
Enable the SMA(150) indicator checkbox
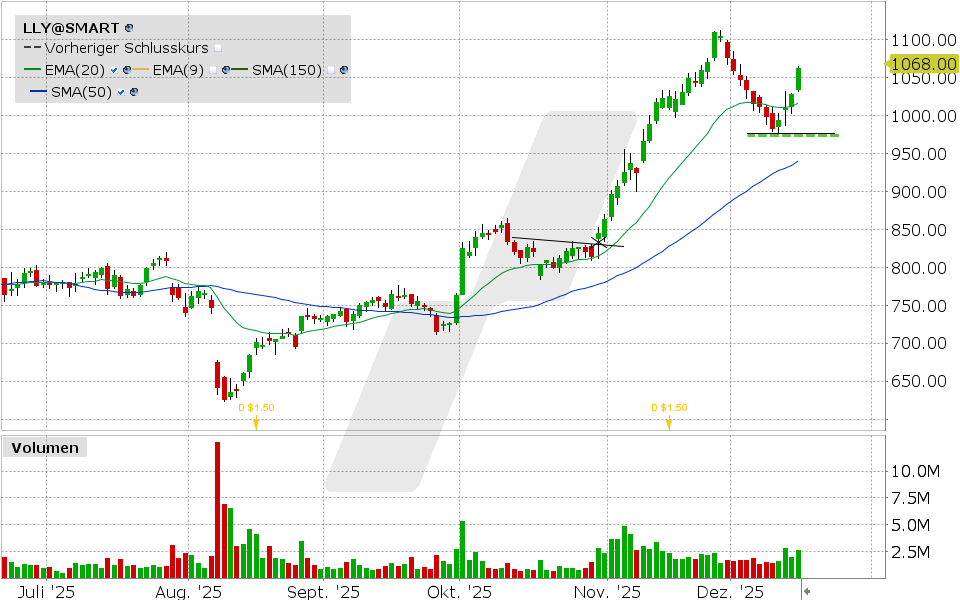tap(330, 70)
